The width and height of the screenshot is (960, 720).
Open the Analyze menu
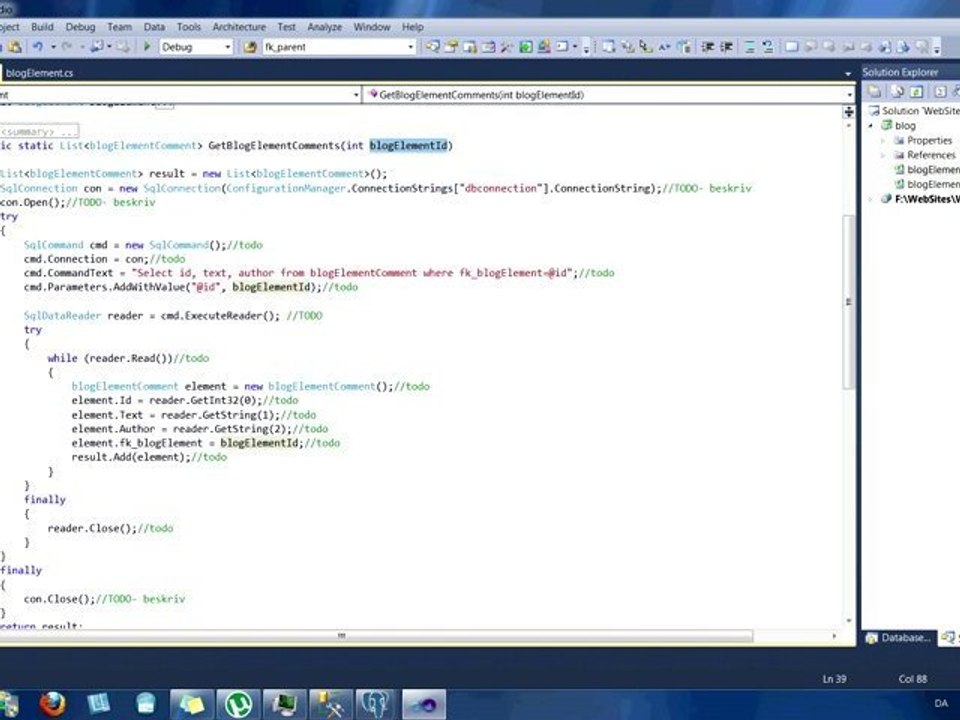pyautogui.click(x=324, y=27)
